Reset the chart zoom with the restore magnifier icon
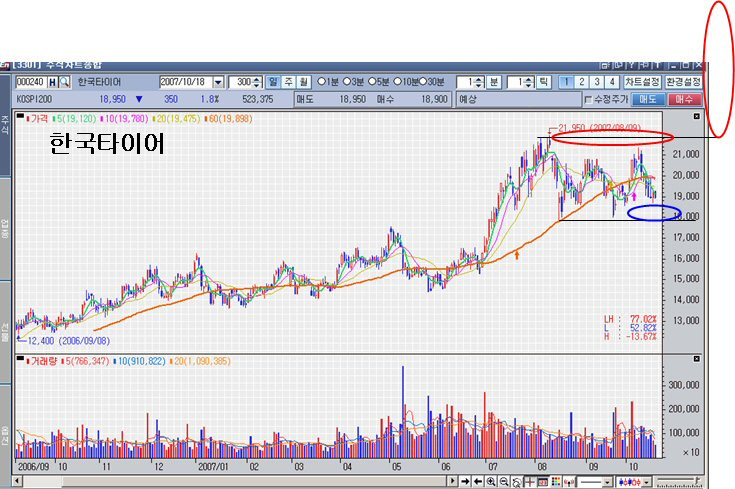The image size is (735, 489). pyautogui.click(x=517, y=482)
